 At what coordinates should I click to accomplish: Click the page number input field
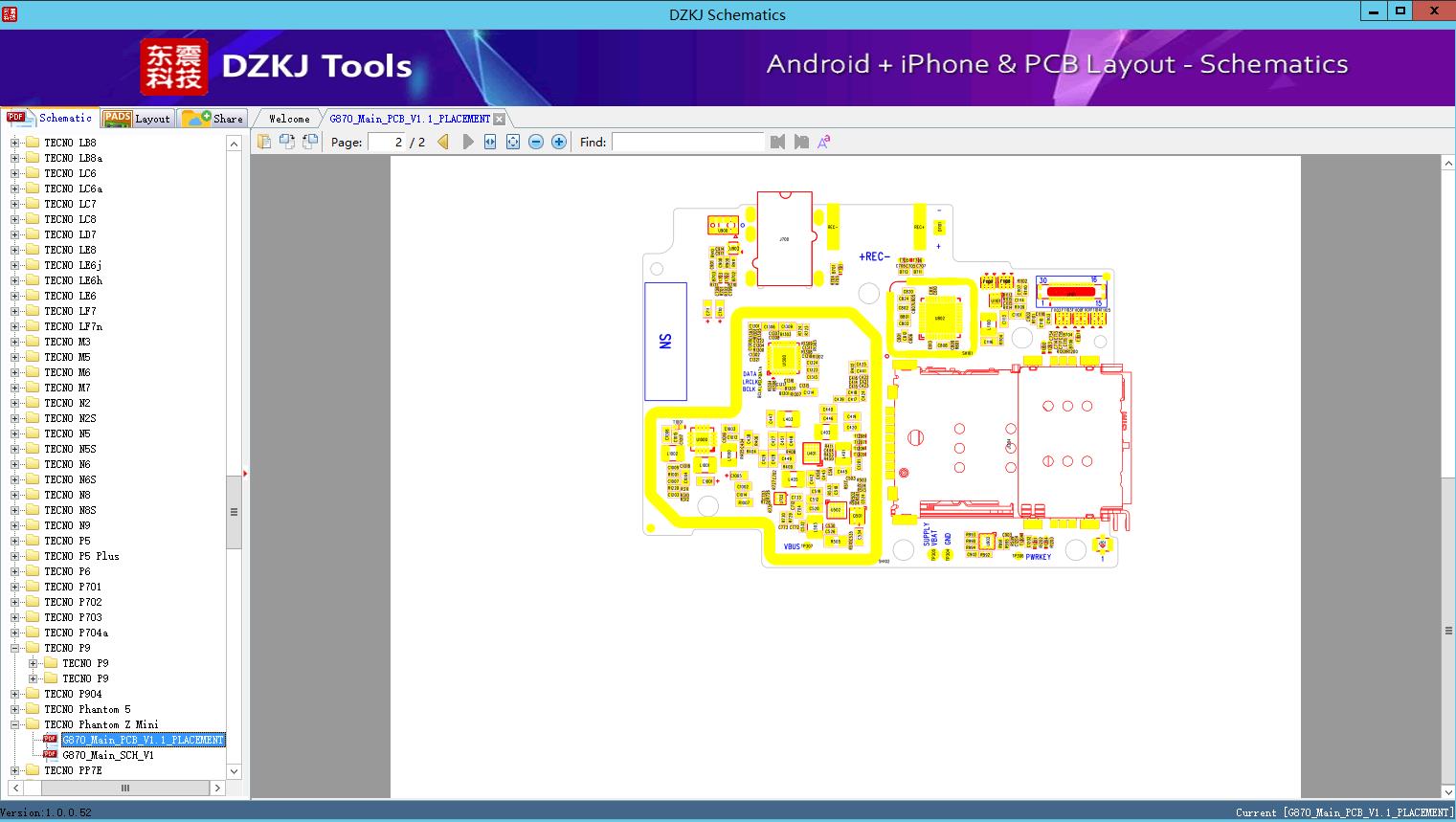386,142
